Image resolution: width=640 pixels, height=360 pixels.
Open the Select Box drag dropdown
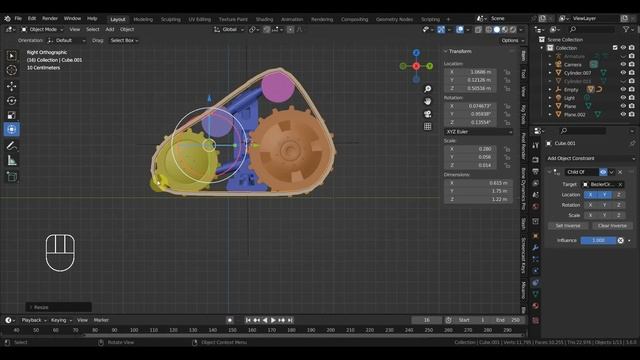124,40
